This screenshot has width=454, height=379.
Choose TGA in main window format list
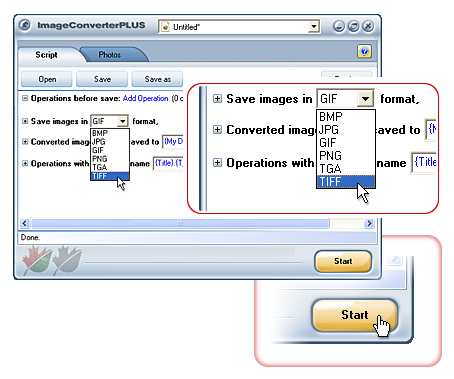coord(110,167)
